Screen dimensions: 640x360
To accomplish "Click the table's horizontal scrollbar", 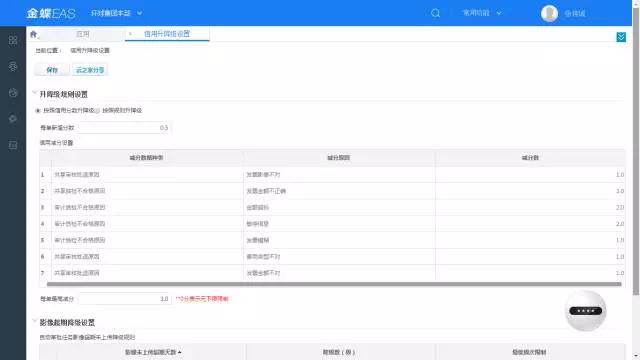I will tap(334, 284).
